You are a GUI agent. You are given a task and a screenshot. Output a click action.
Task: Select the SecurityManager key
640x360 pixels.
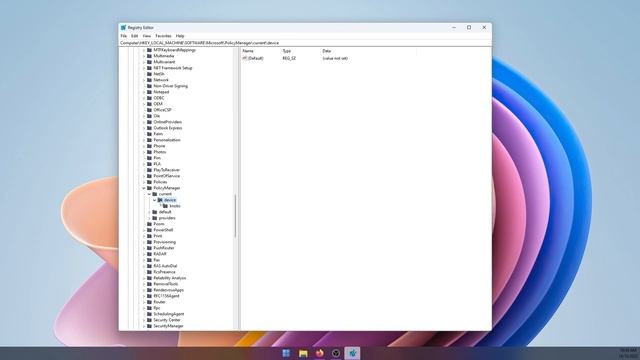click(168, 326)
